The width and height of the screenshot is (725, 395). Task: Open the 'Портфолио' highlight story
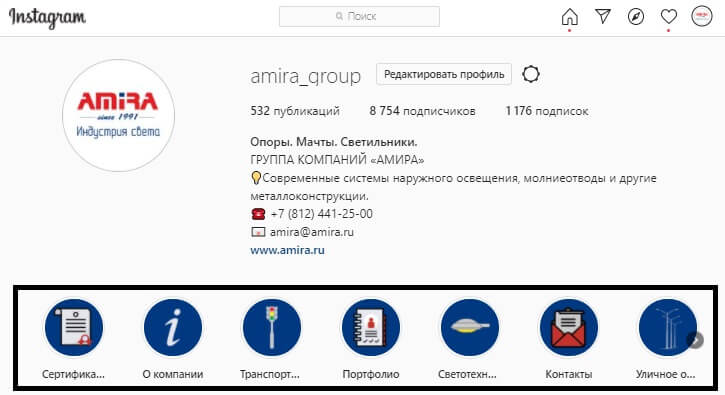point(370,327)
